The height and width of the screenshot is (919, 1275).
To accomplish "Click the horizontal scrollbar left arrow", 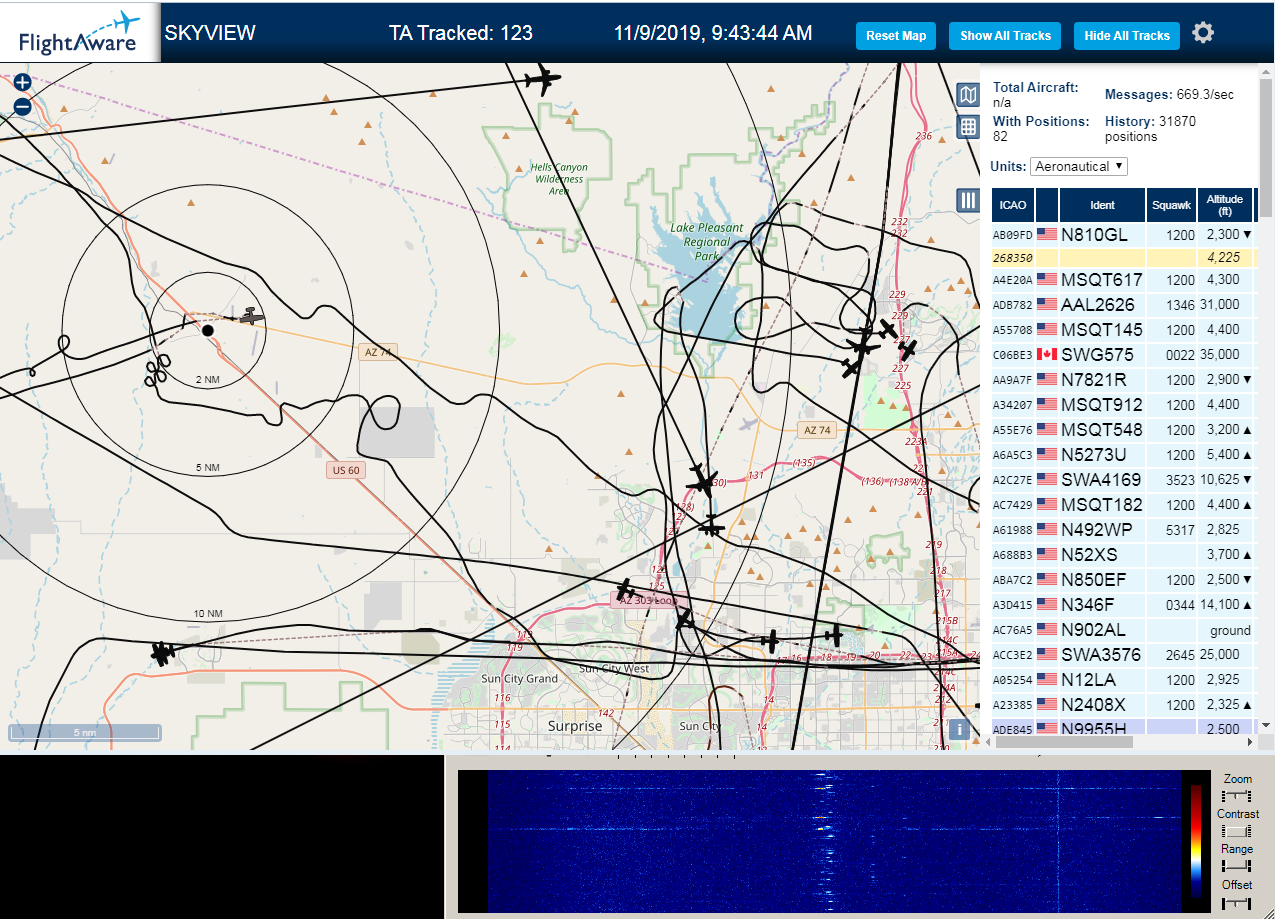I will [988, 742].
